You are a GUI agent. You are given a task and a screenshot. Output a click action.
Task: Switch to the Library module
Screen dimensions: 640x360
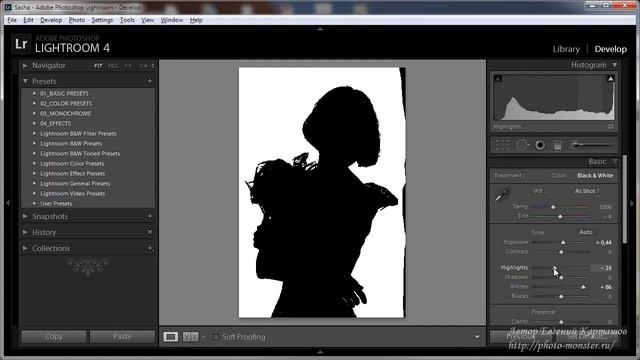pyautogui.click(x=566, y=49)
